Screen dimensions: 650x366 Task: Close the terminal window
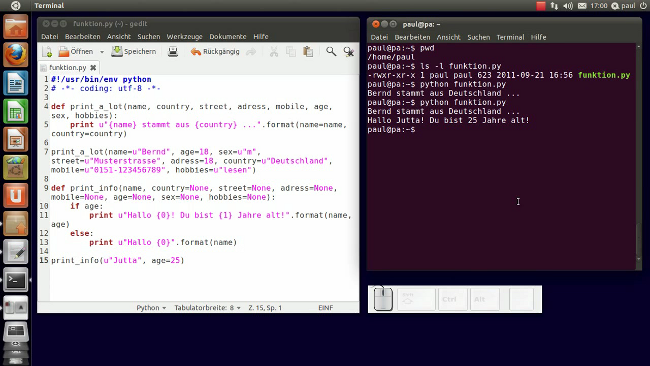376,24
